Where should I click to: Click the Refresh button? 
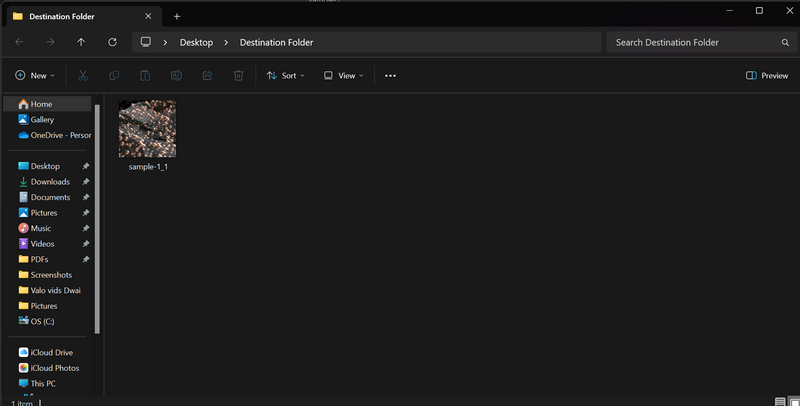(x=112, y=42)
